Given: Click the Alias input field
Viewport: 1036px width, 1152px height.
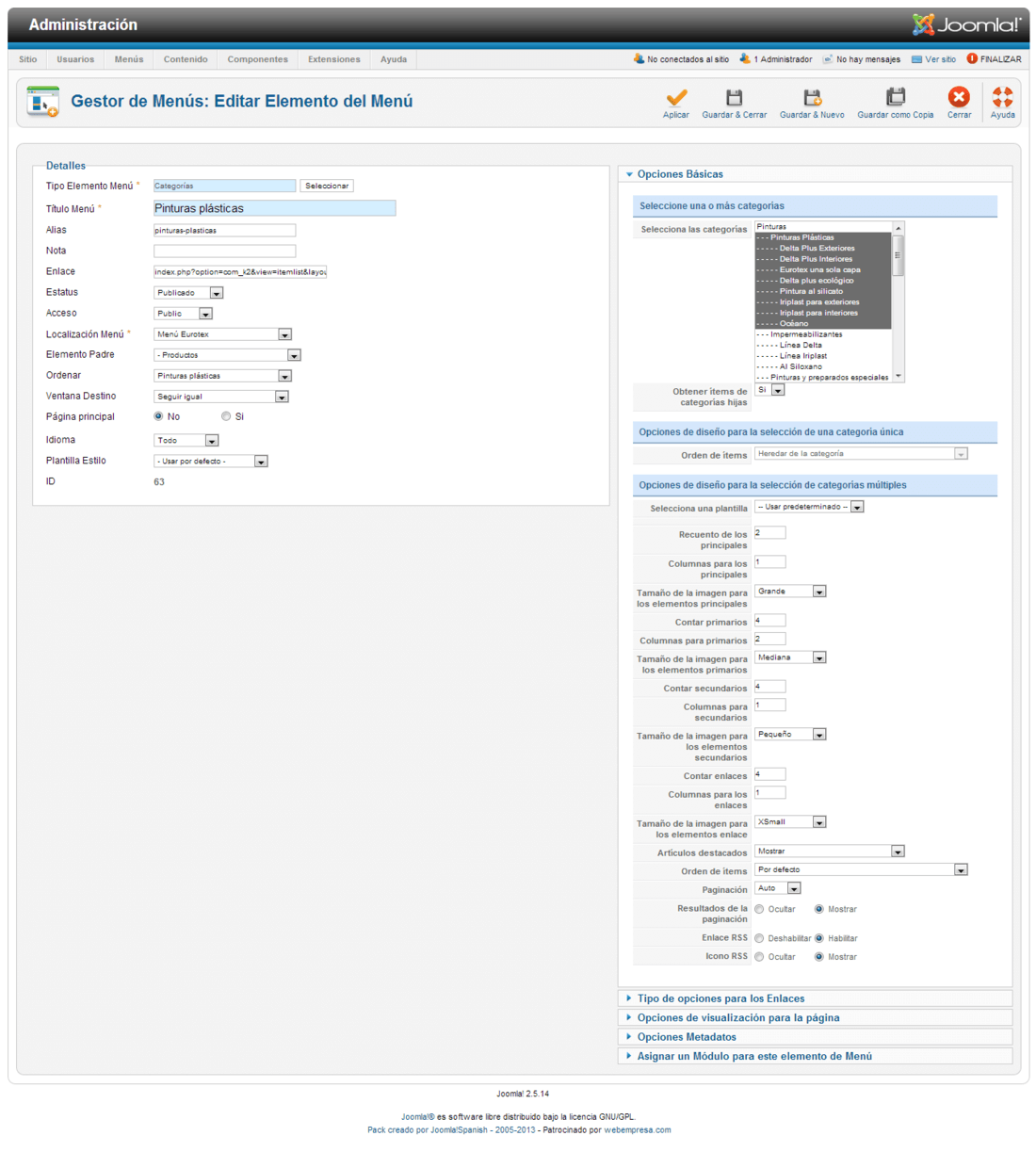Looking at the screenshot, I should point(224,230).
